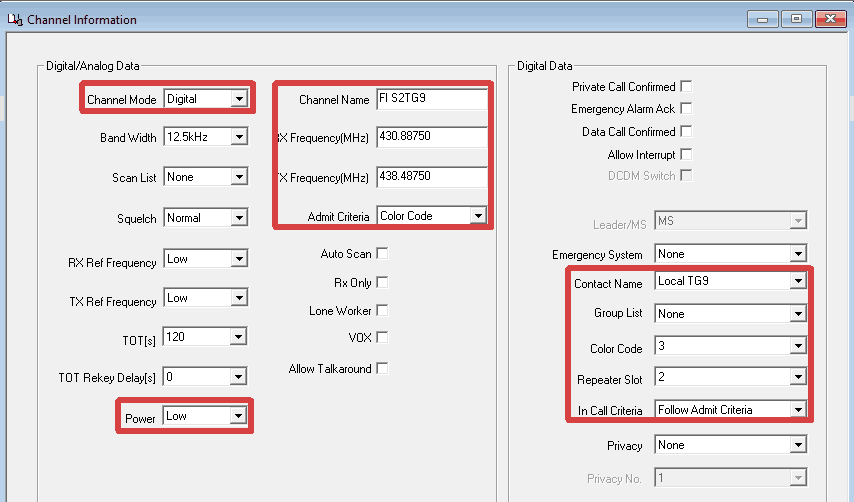
Task: Enable the Auto Scan checkbox
Action: pos(382,254)
